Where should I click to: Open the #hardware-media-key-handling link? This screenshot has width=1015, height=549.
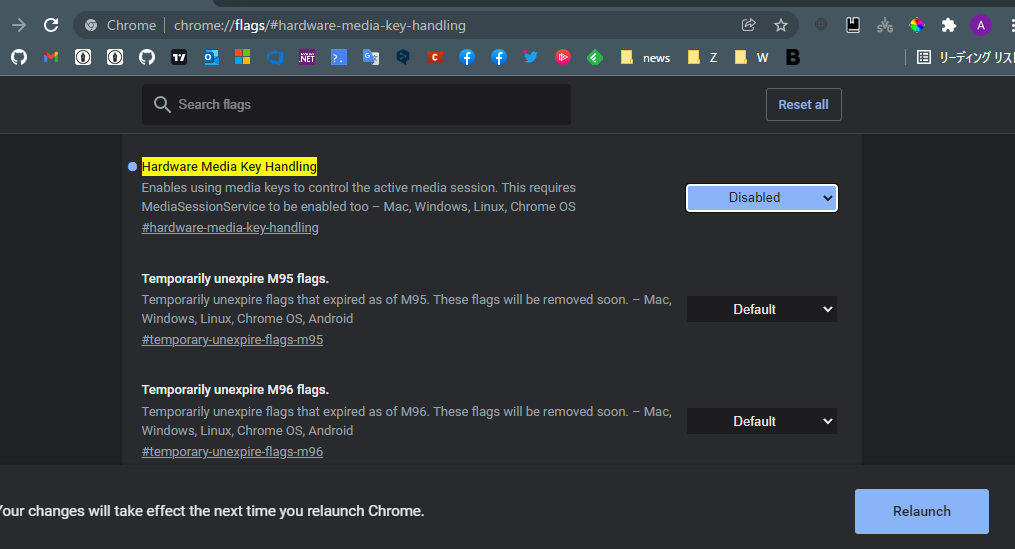(230, 228)
